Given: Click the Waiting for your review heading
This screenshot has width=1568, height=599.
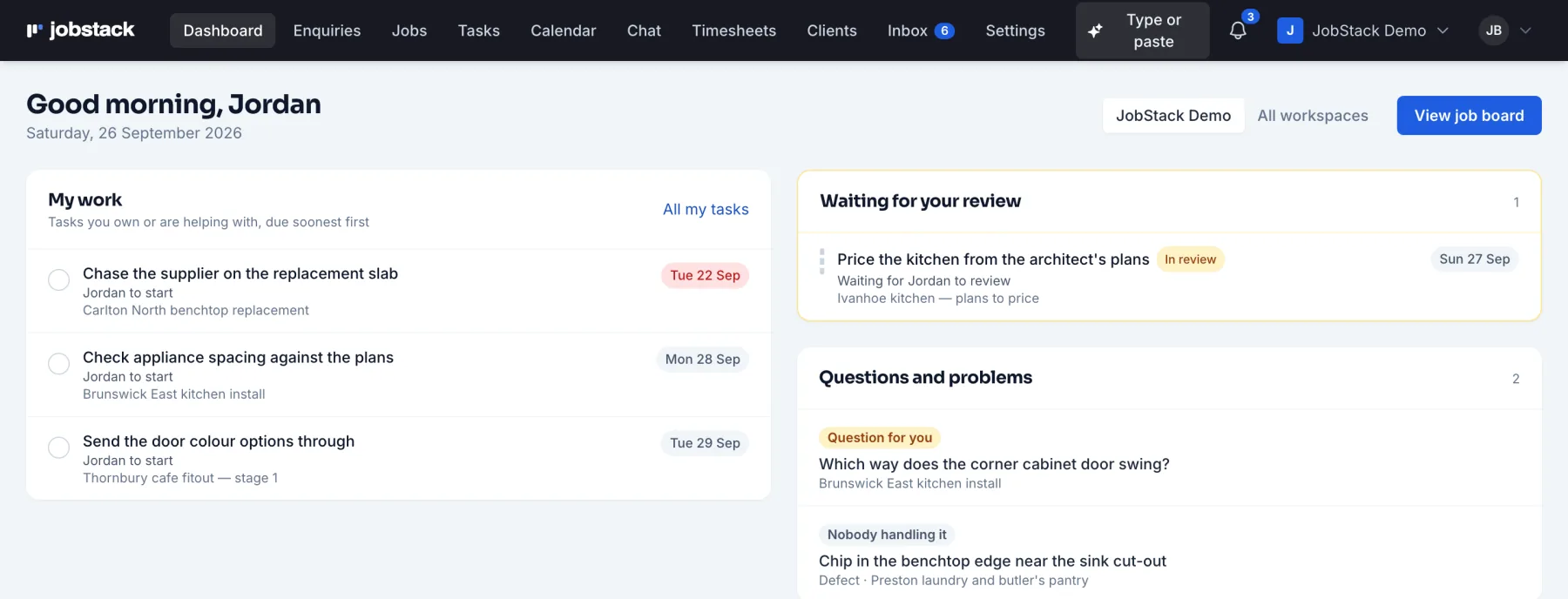Looking at the screenshot, I should [921, 201].
